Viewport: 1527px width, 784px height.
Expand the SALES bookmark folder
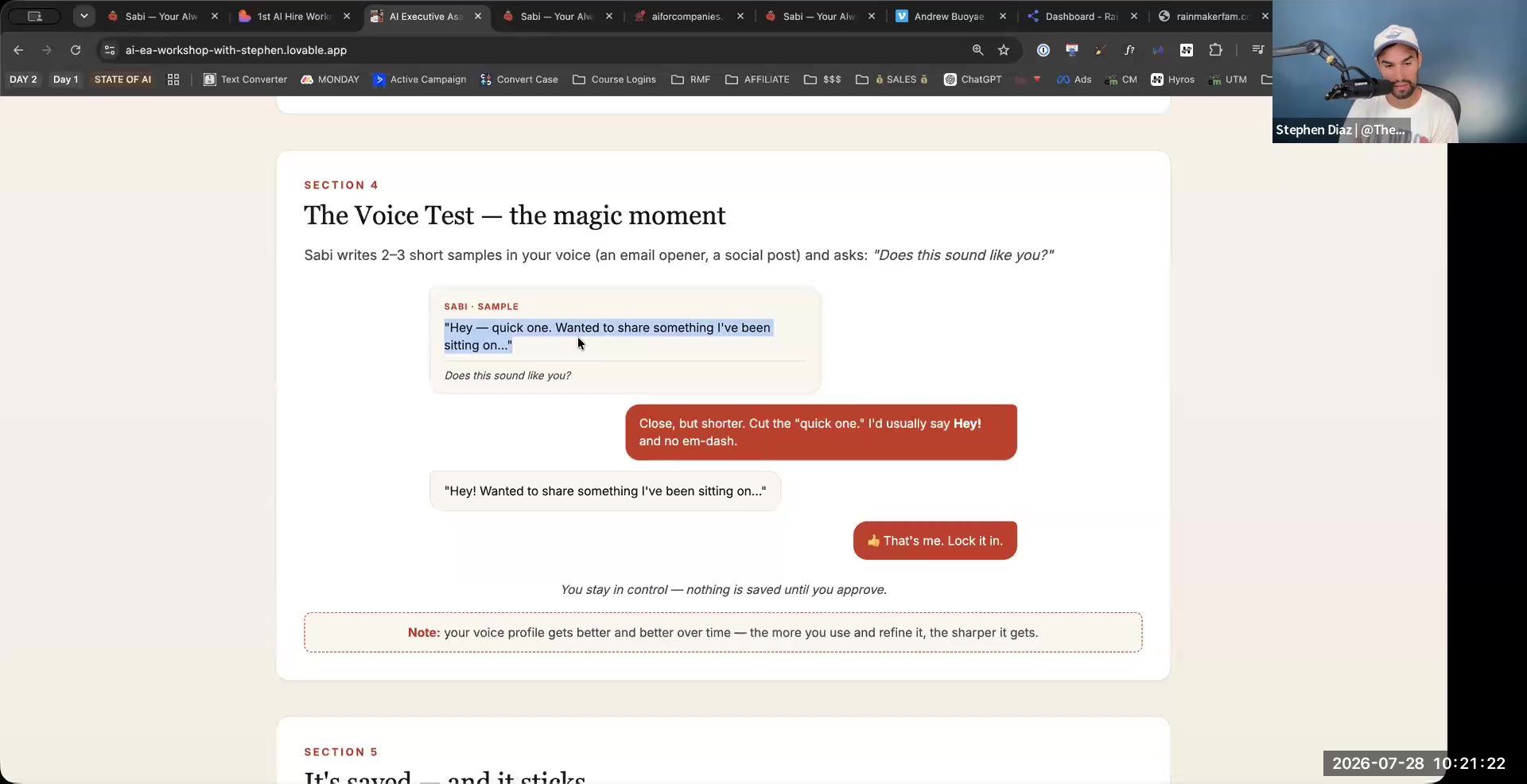(892, 80)
